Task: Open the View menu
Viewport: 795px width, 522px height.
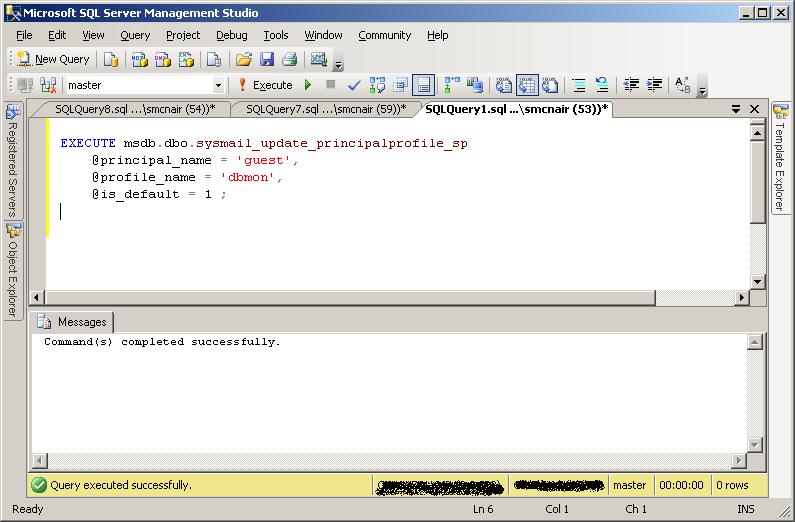Action: (x=93, y=35)
